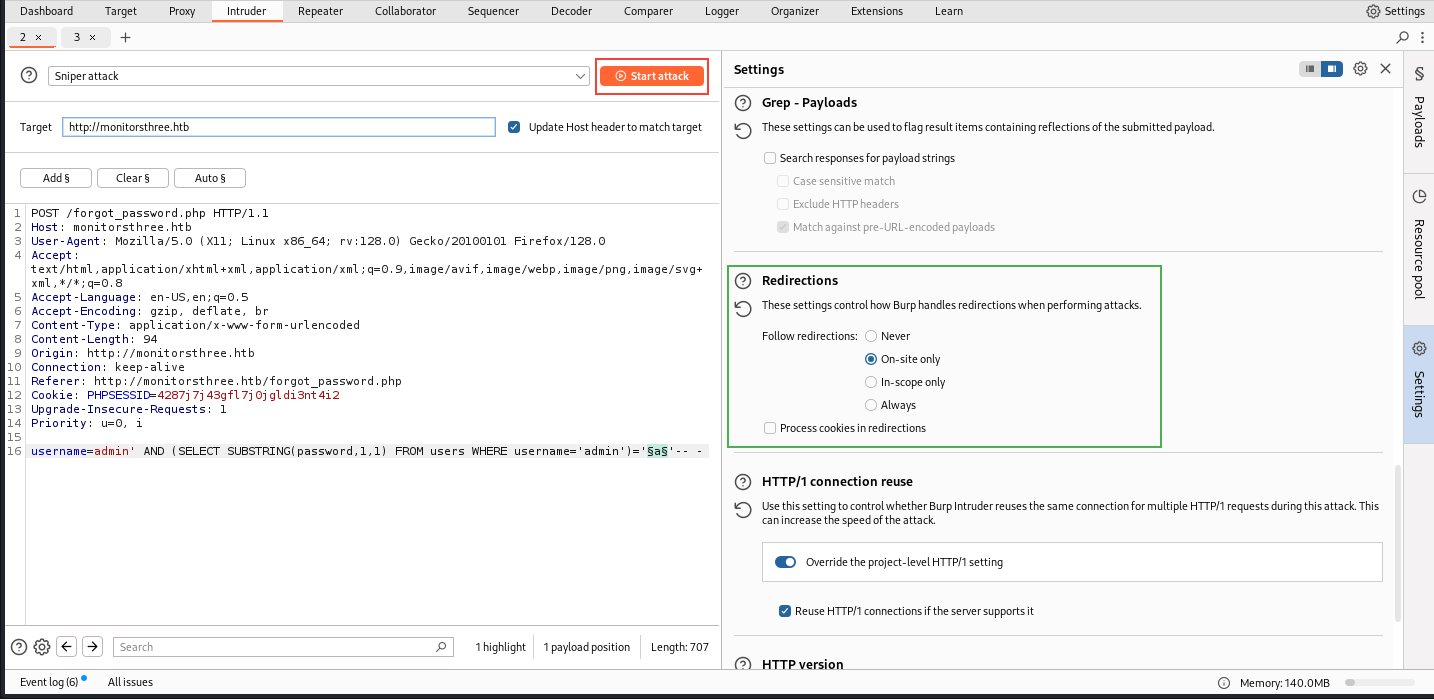Click the magnifier icon in the search box

(x=442, y=647)
